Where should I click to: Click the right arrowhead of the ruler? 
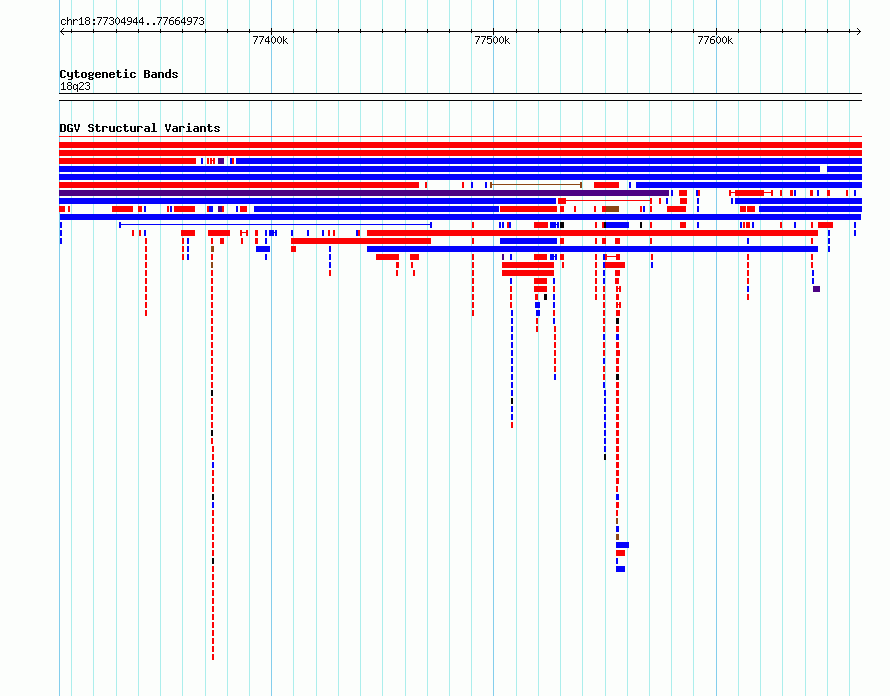859,31
